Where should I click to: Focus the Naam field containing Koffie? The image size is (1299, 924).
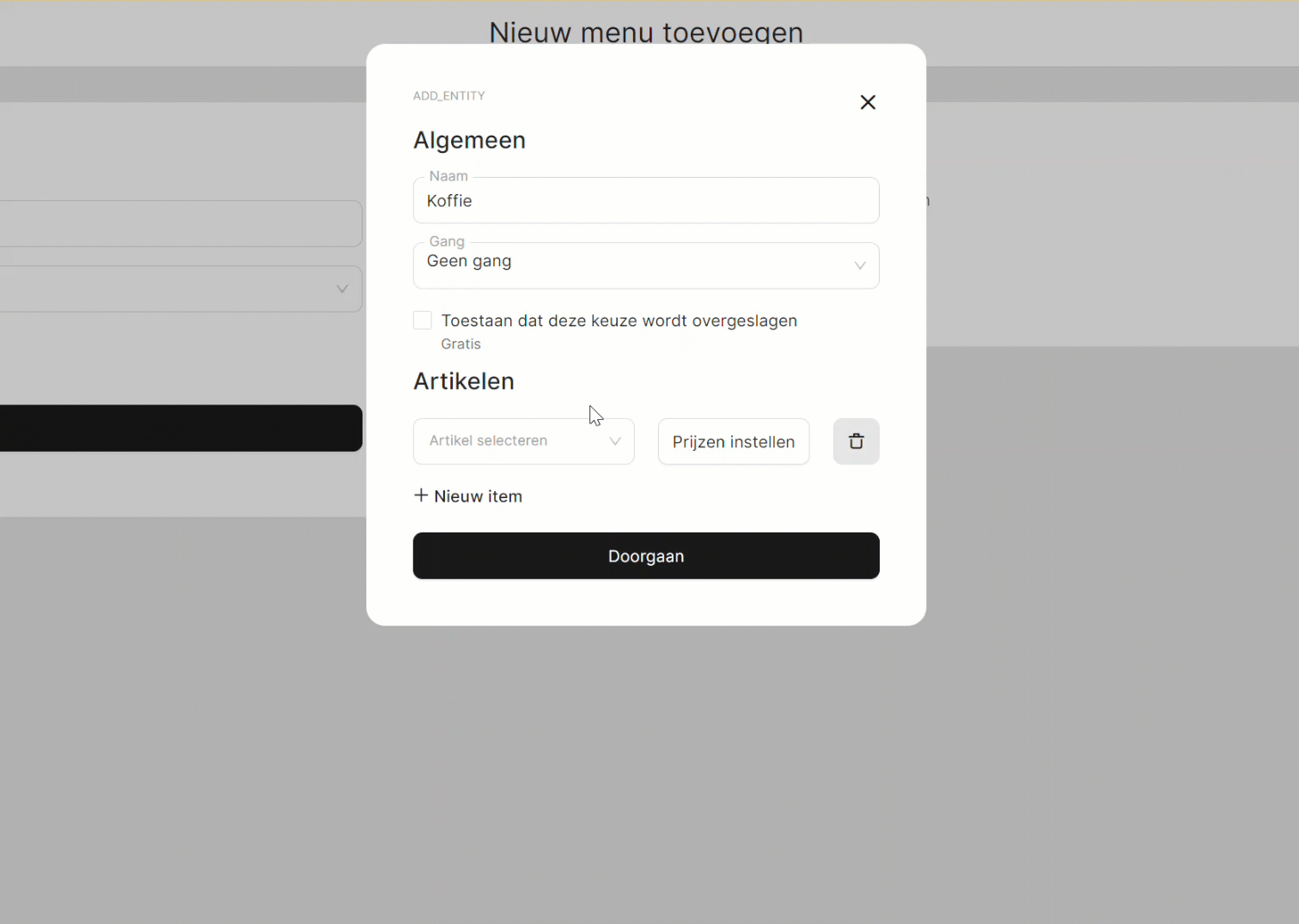click(x=646, y=201)
